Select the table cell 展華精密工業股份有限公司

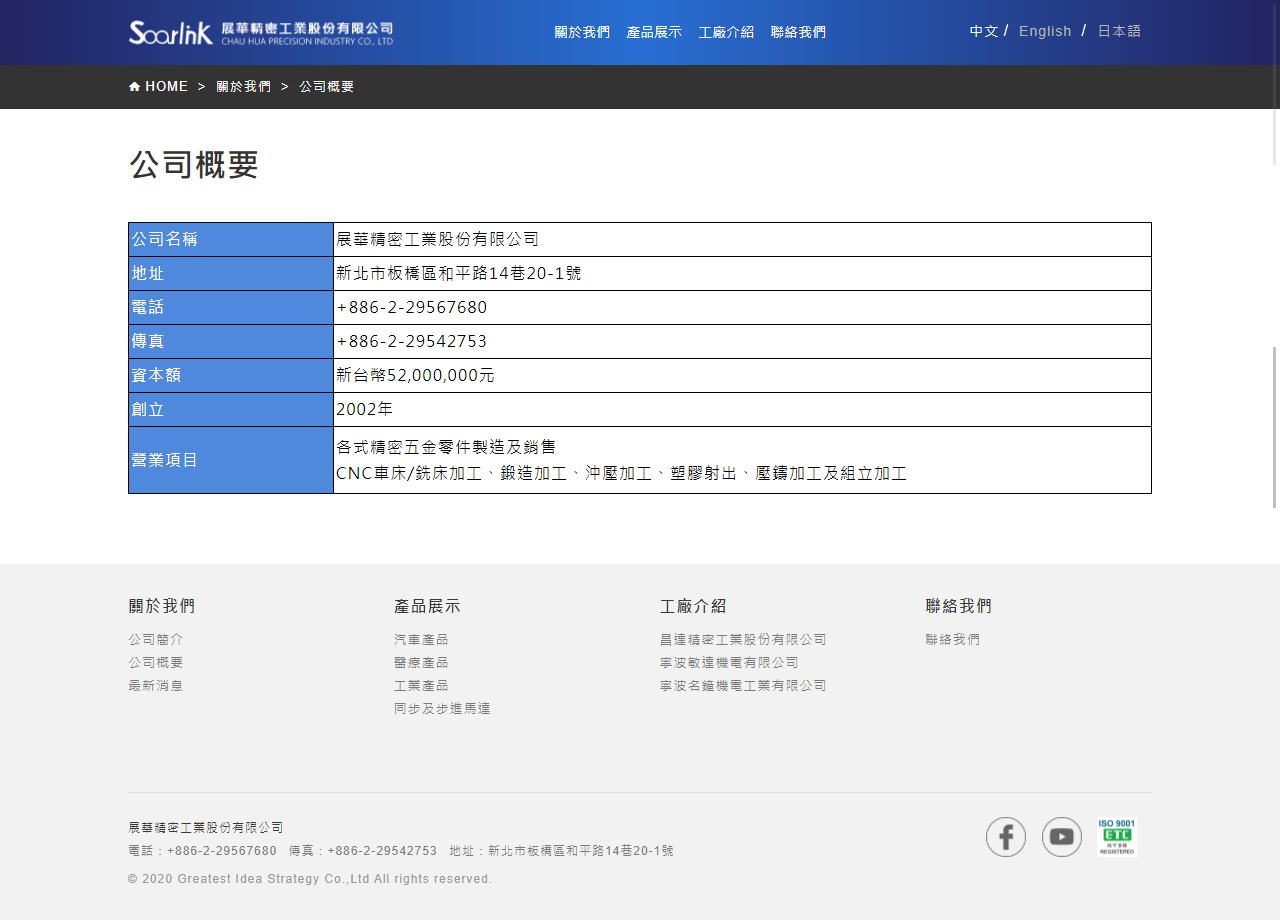(742, 239)
